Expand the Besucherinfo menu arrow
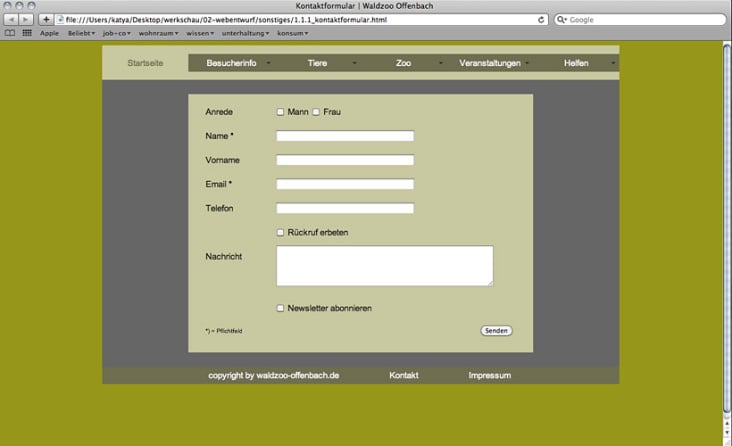The width and height of the screenshot is (732, 446). coord(268,63)
